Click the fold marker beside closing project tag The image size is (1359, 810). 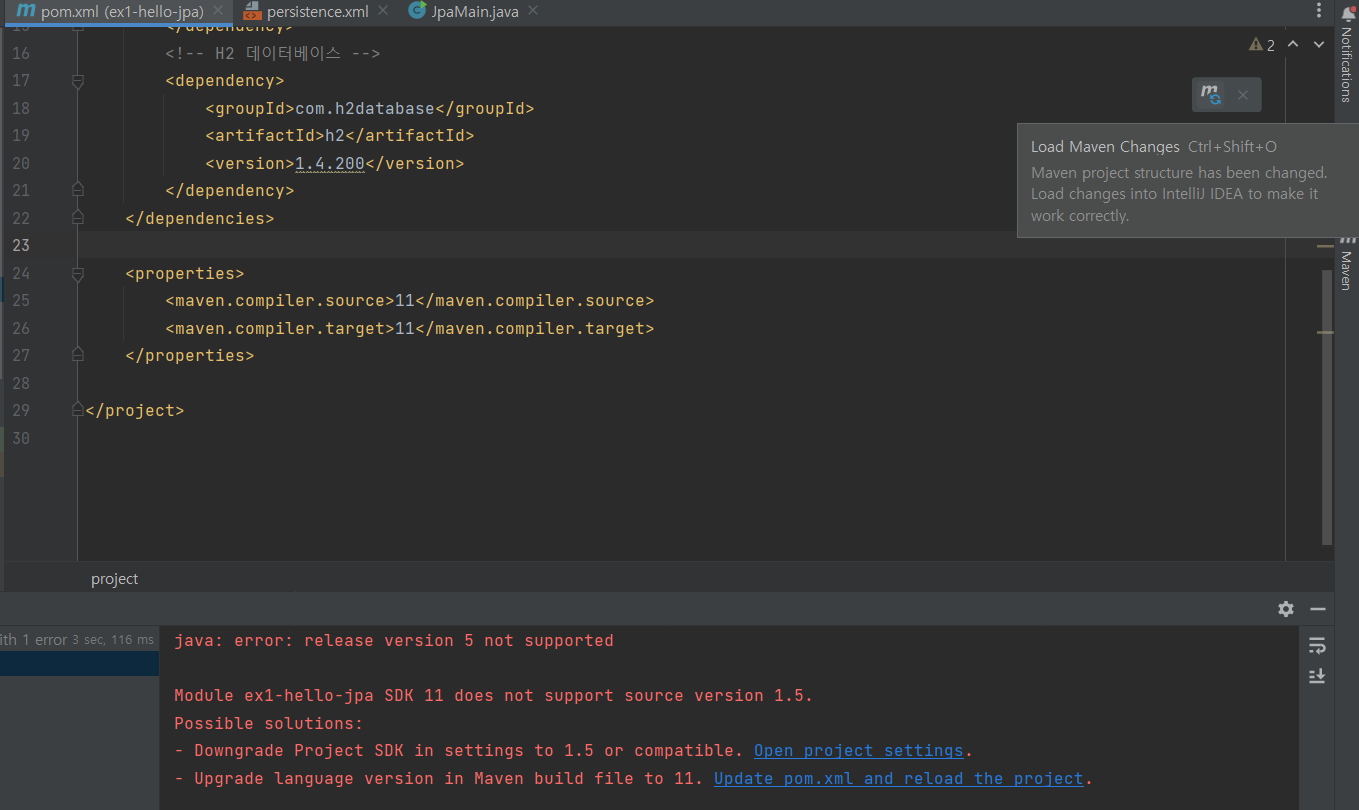[x=77, y=410]
